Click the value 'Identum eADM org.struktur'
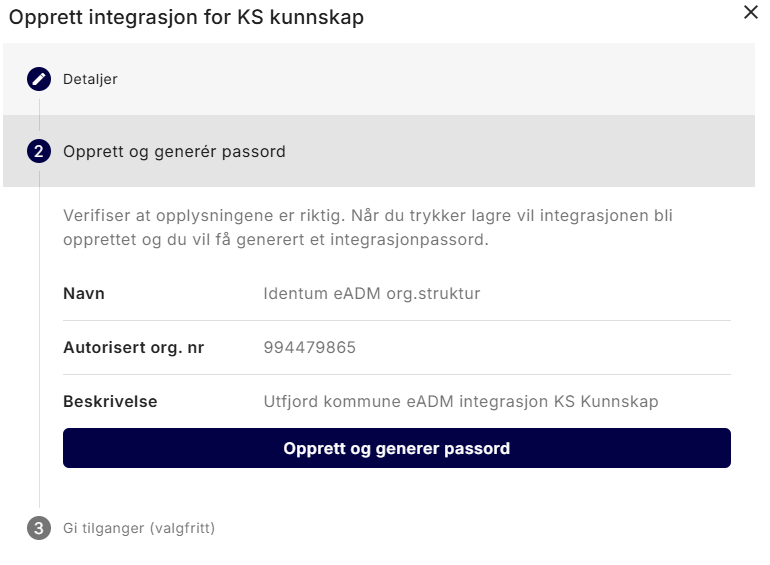This screenshot has width=770, height=565. pos(372,294)
